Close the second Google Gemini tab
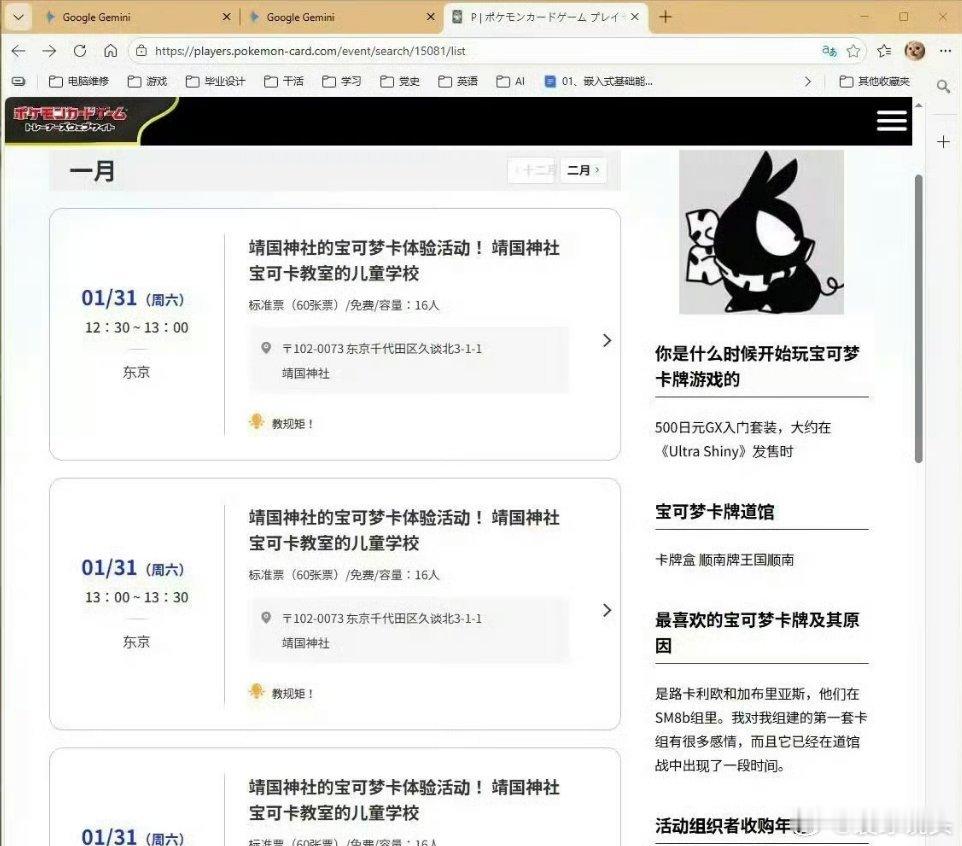Screen dimensions: 962x846 [x=431, y=17]
